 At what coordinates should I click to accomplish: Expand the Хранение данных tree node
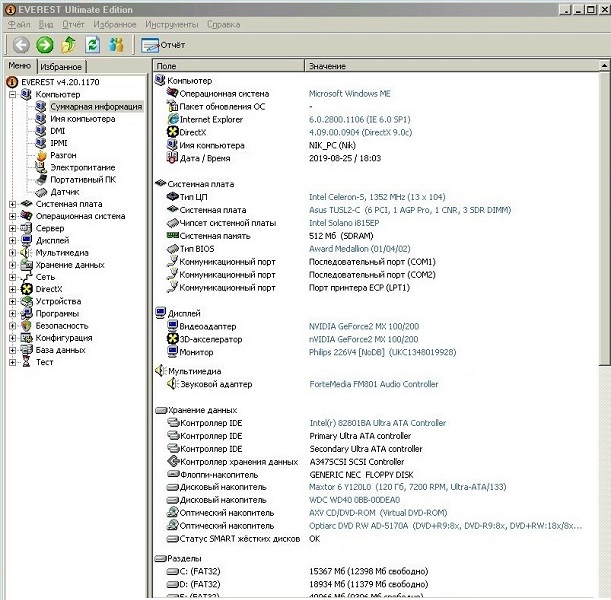(x=12, y=265)
